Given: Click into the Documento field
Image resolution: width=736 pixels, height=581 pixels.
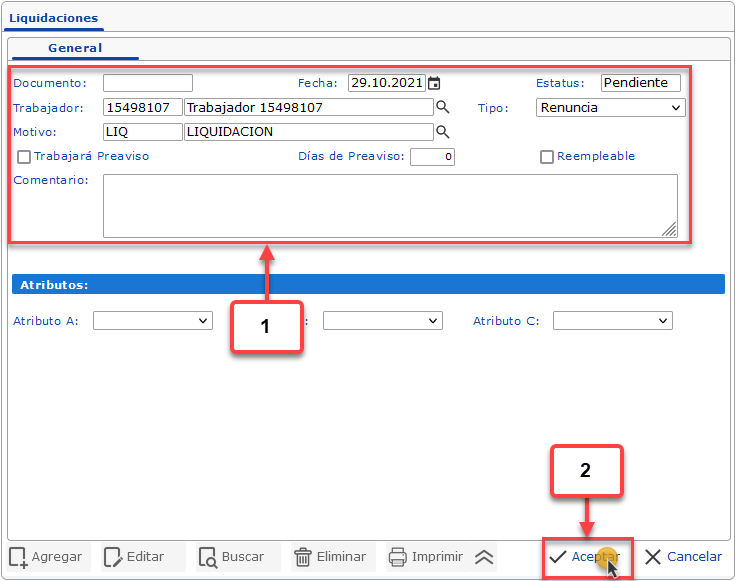Looking at the screenshot, I should (148, 83).
